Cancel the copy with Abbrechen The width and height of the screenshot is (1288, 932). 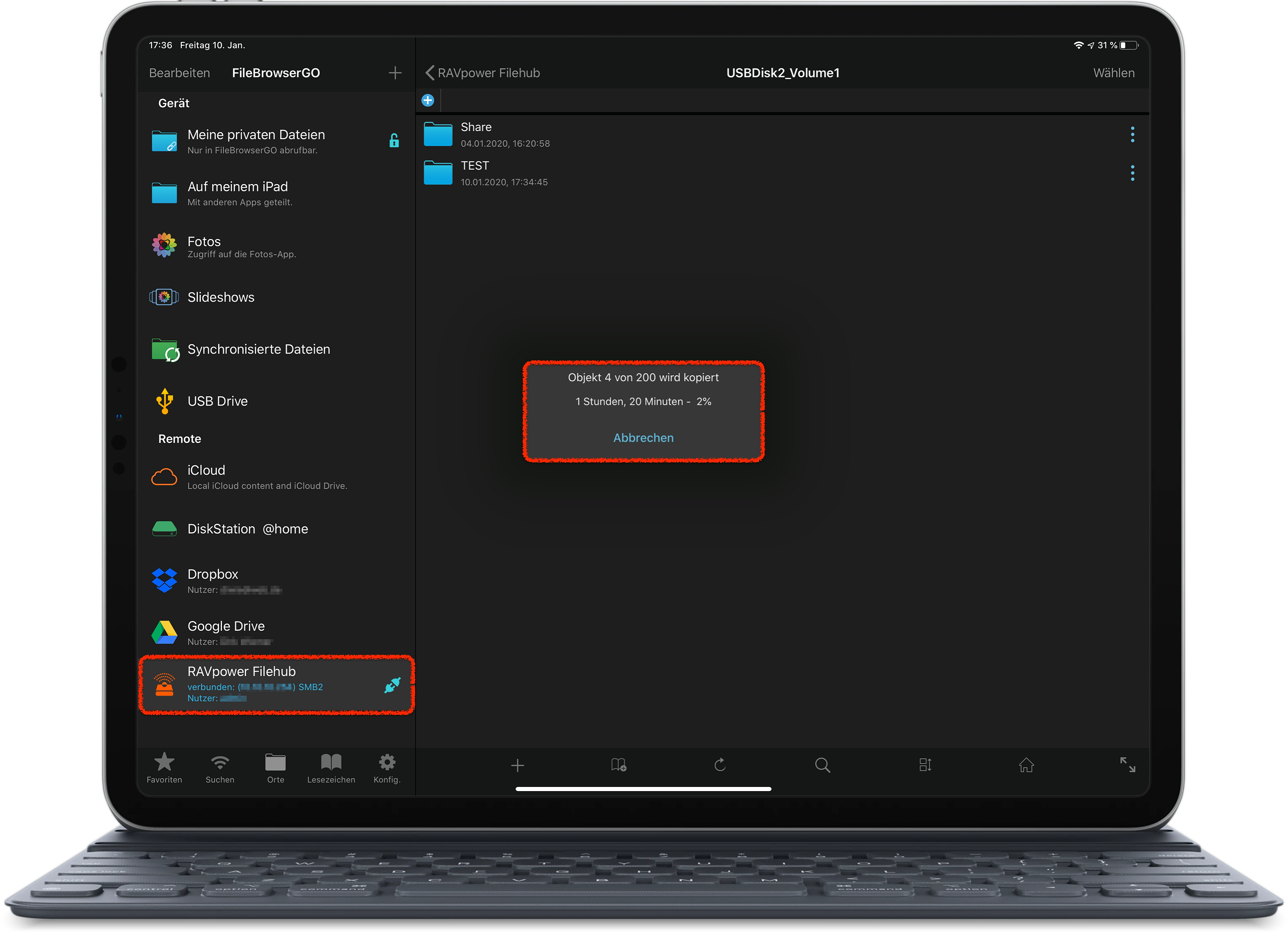pyautogui.click(x=644, y=437)
